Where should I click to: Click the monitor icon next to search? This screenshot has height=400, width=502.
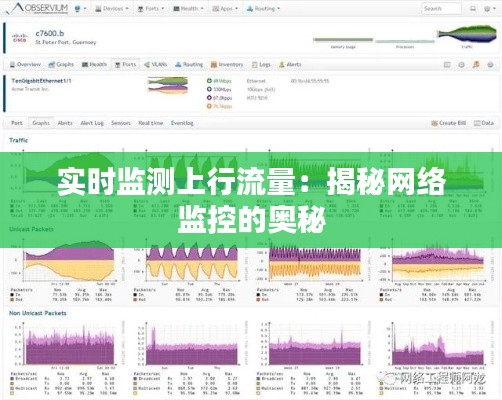click(x=473, y=9)
